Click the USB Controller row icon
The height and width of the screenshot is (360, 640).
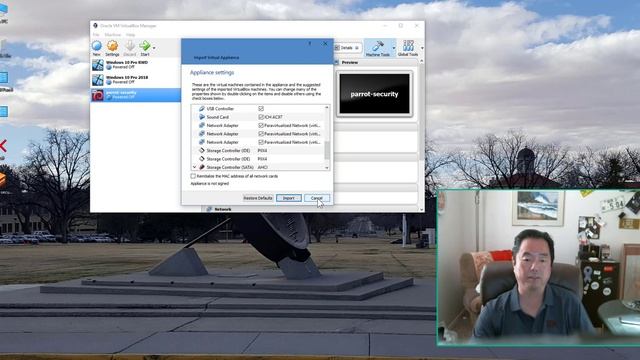(x=202, y=109)
